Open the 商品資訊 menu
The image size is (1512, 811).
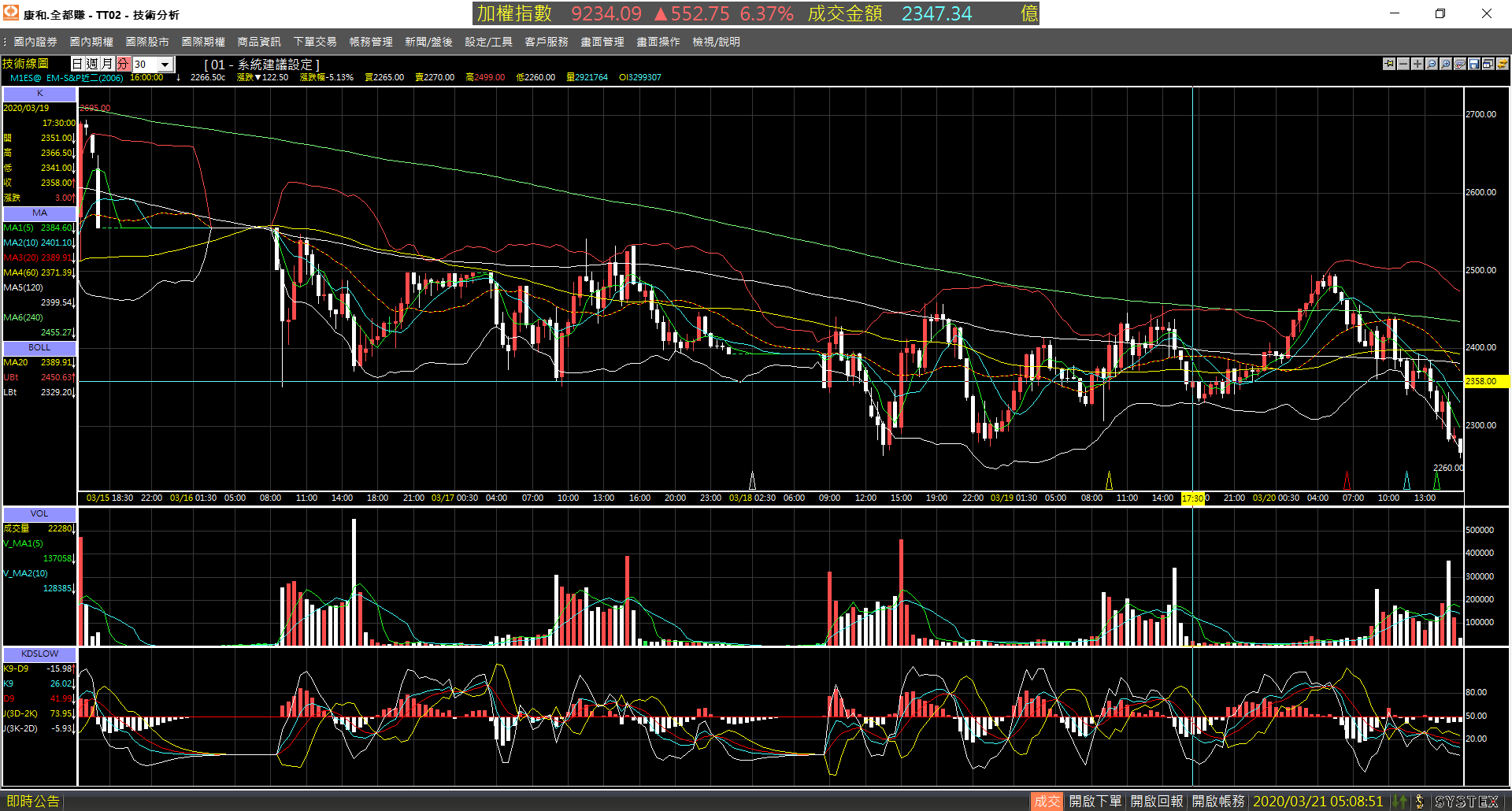[x=259, y=42]
